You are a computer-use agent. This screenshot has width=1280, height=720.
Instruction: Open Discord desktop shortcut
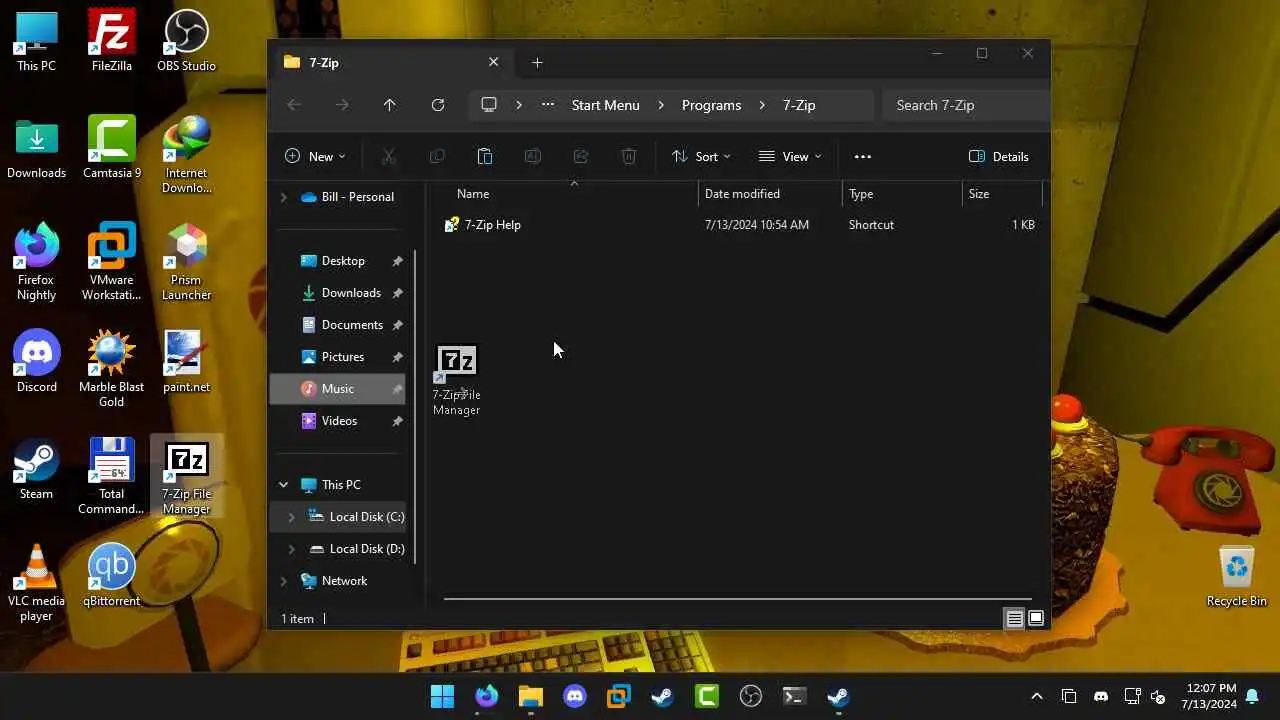click(x=36, y=362)
